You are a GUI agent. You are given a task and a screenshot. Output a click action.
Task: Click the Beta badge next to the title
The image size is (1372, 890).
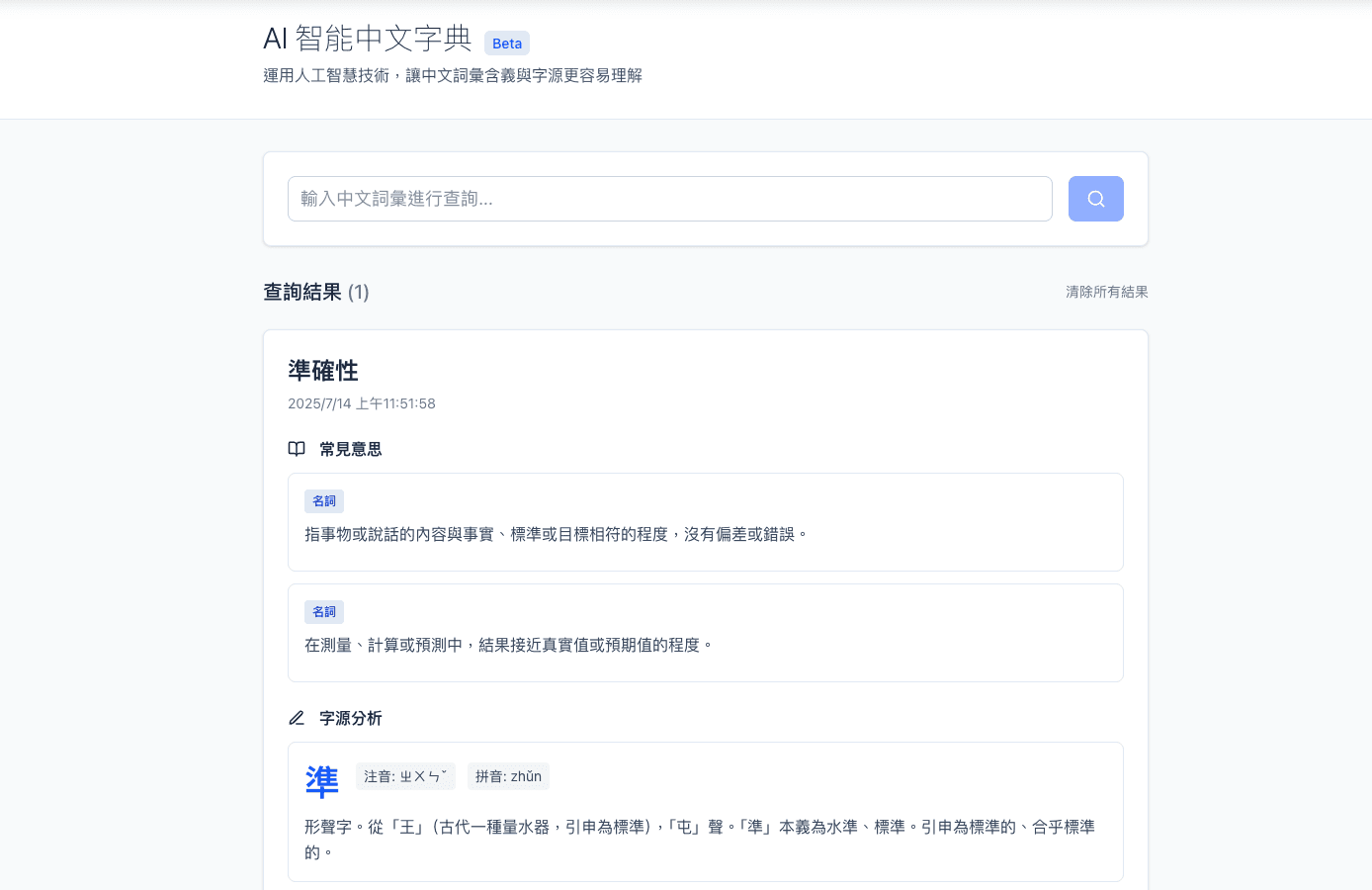[506, 43]
